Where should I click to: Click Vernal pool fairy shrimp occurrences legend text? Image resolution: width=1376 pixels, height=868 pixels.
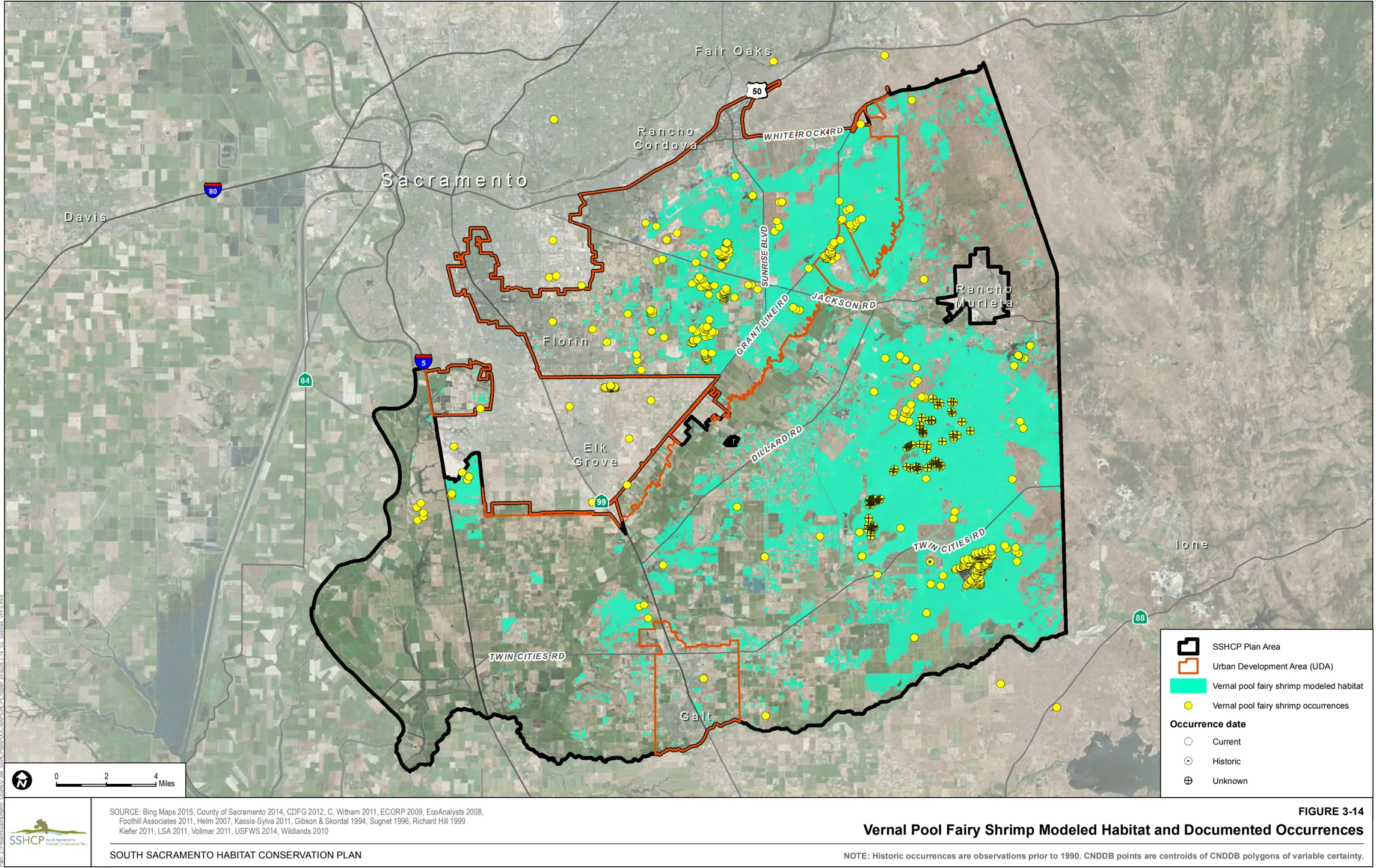(1280, 706)
